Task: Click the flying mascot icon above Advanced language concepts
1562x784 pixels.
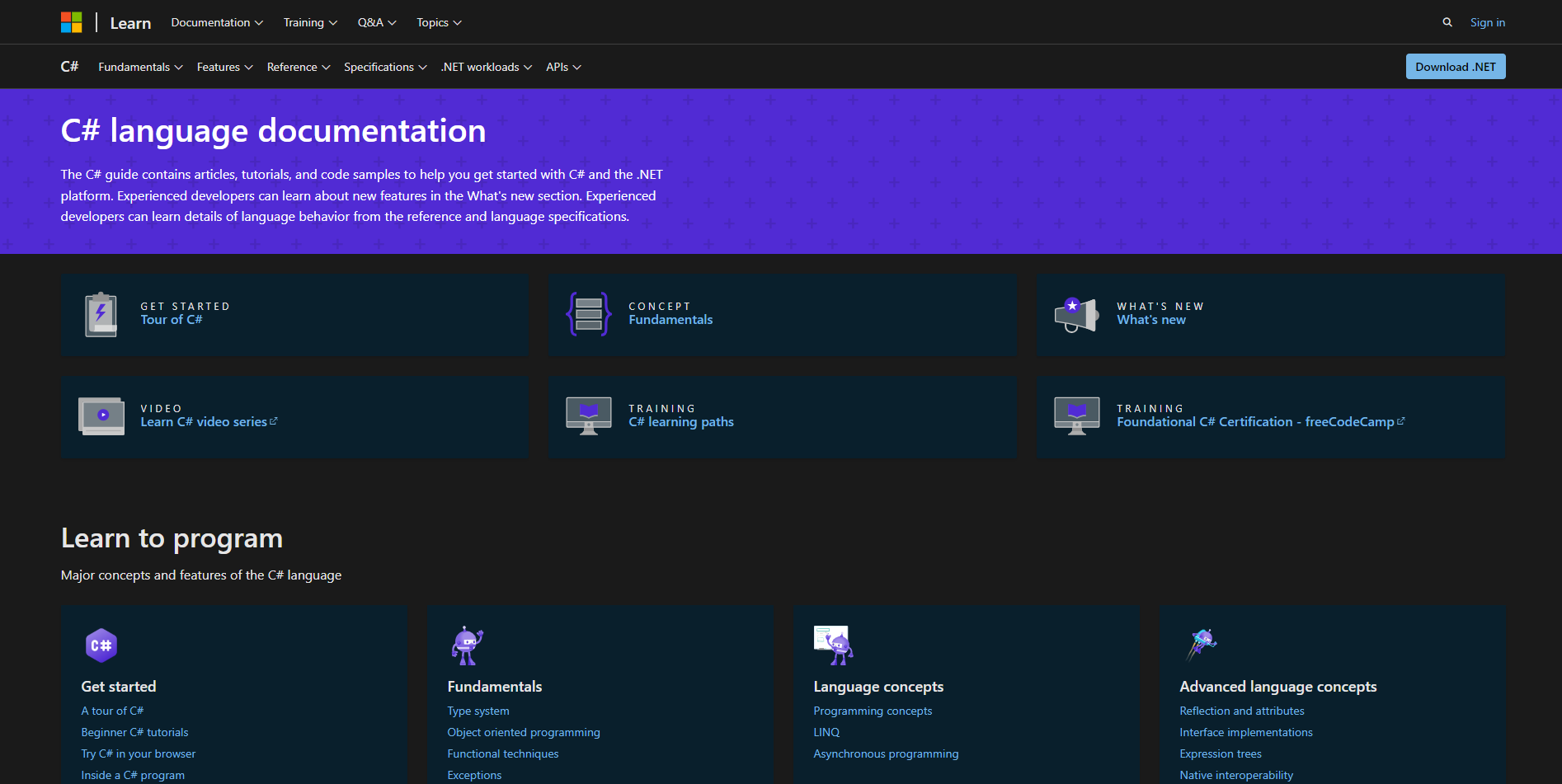Action: [1201, 644]
